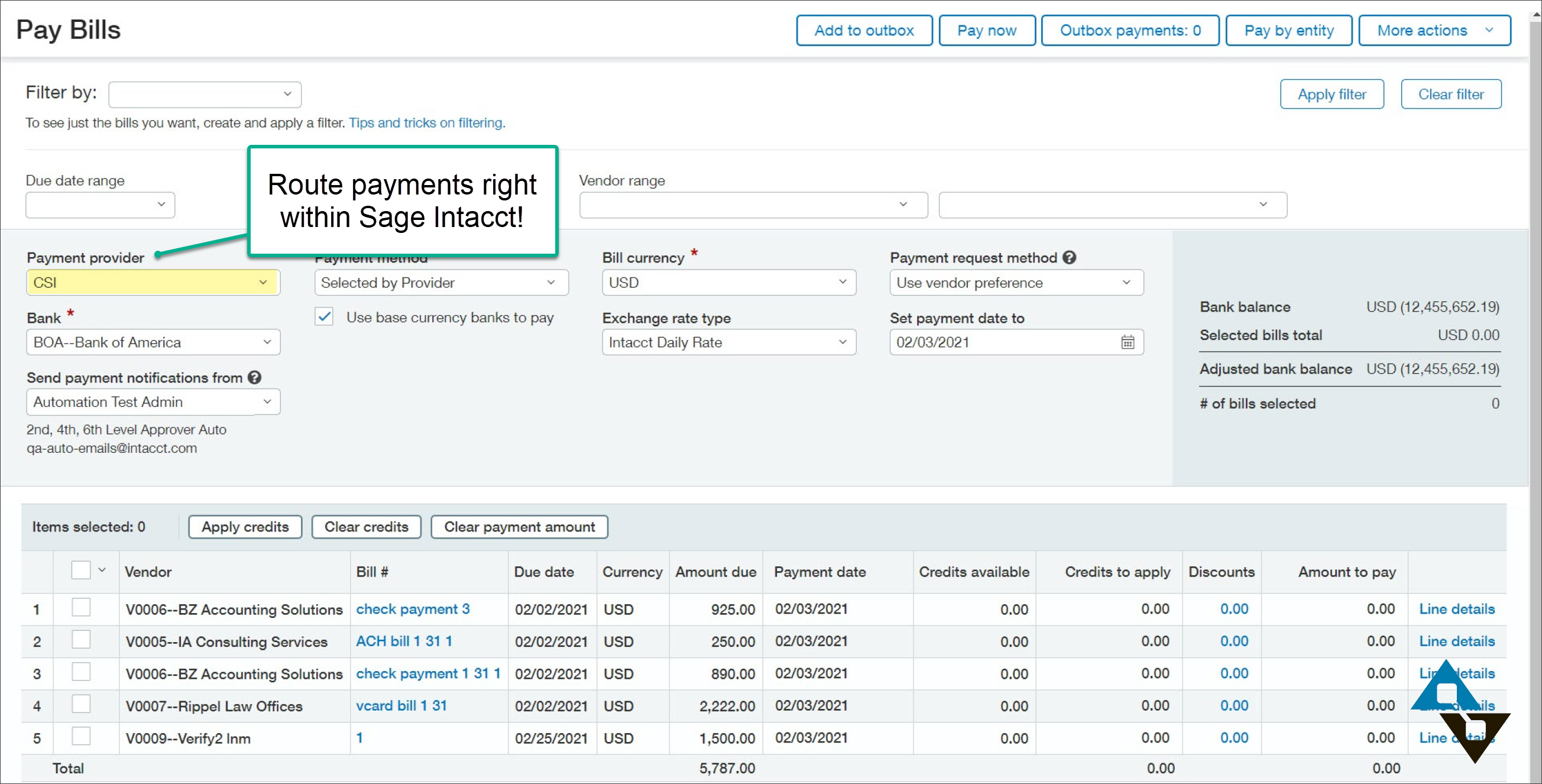
Task: Open help for Send payment notifications from
Action: tap(254, 378)
